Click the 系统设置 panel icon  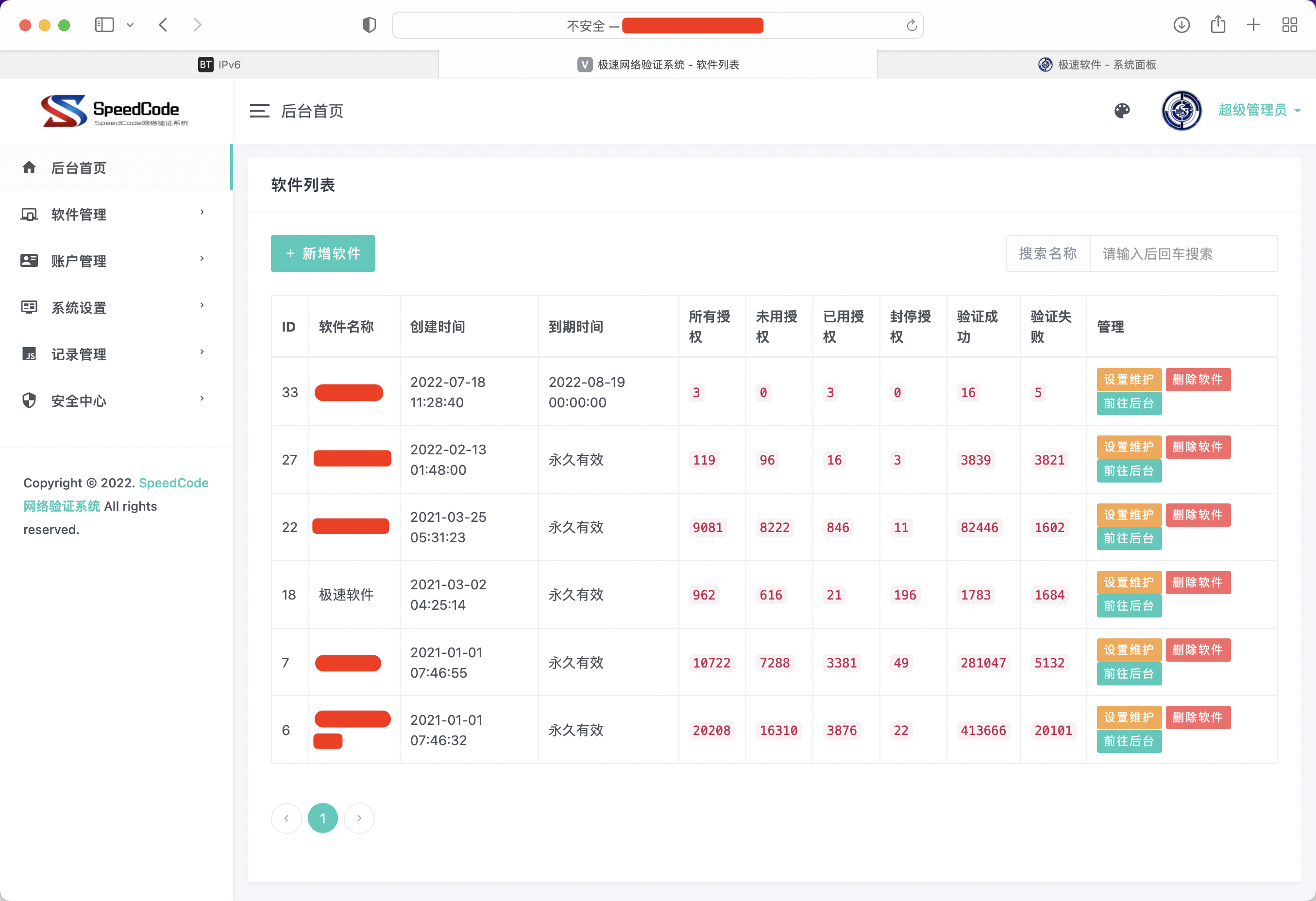pos(29,307)
